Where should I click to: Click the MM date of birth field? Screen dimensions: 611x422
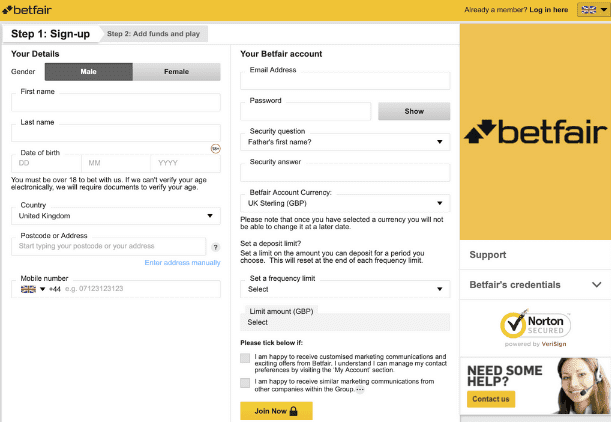[116, 163]
